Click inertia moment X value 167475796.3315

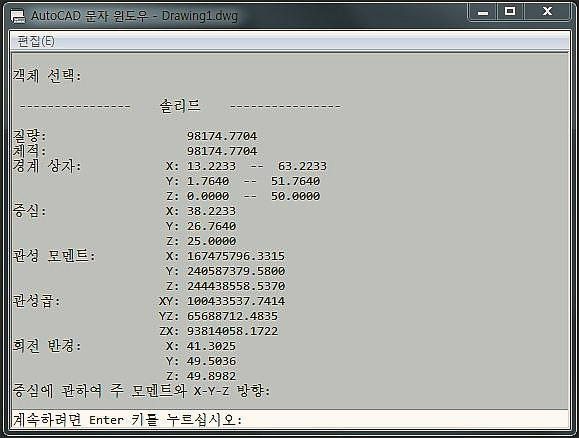(236, 256)
